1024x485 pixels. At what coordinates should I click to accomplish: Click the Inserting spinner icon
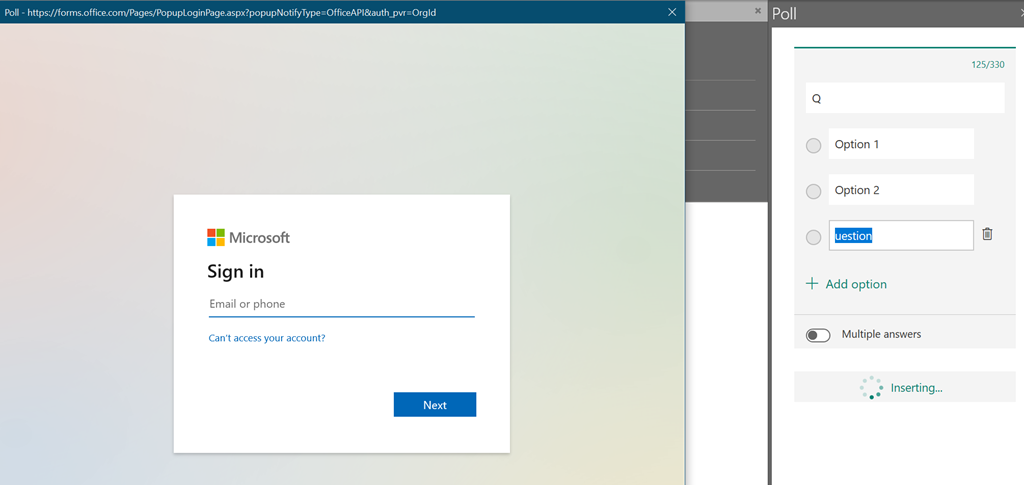871,388
